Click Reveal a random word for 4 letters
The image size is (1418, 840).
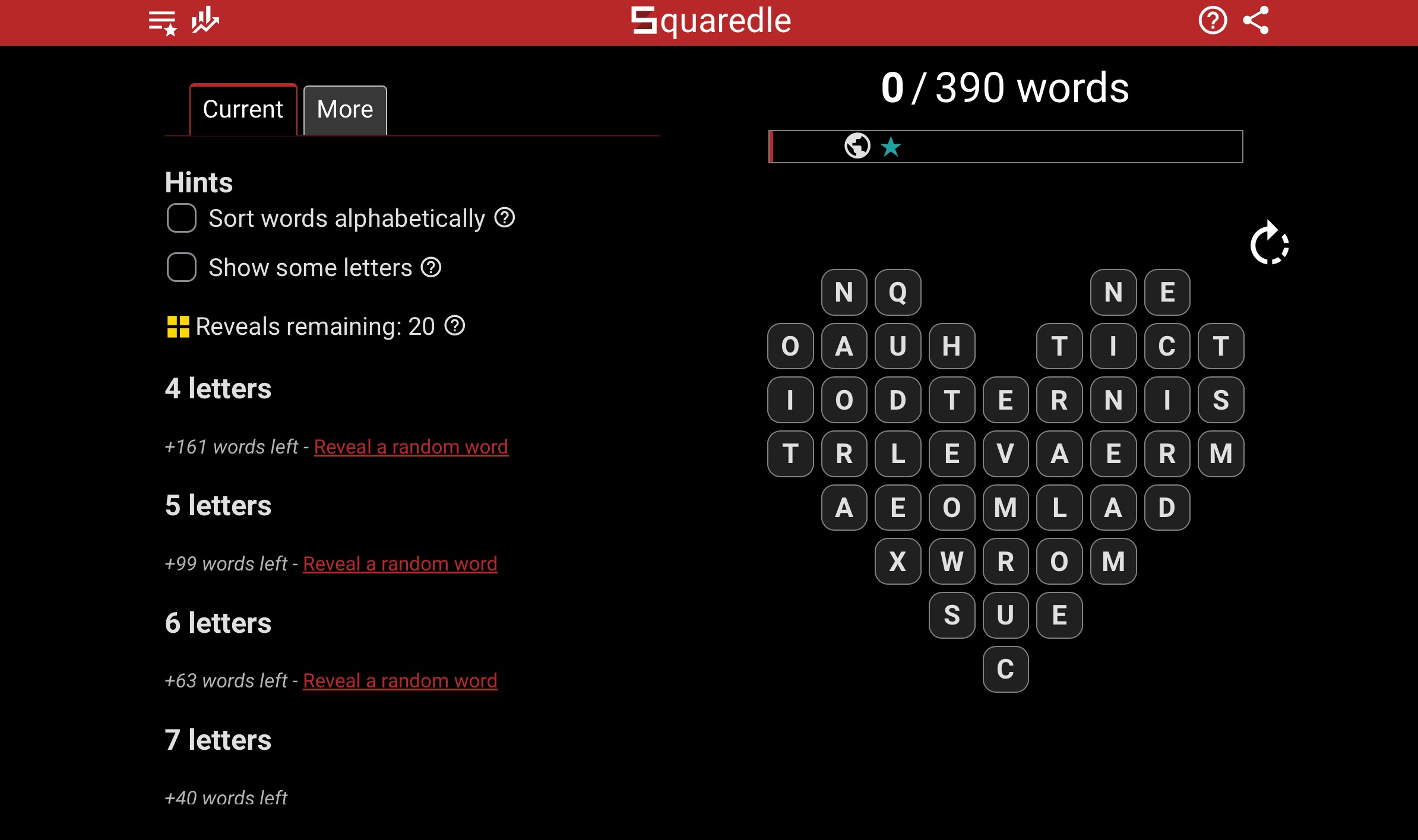pos(411,445)
